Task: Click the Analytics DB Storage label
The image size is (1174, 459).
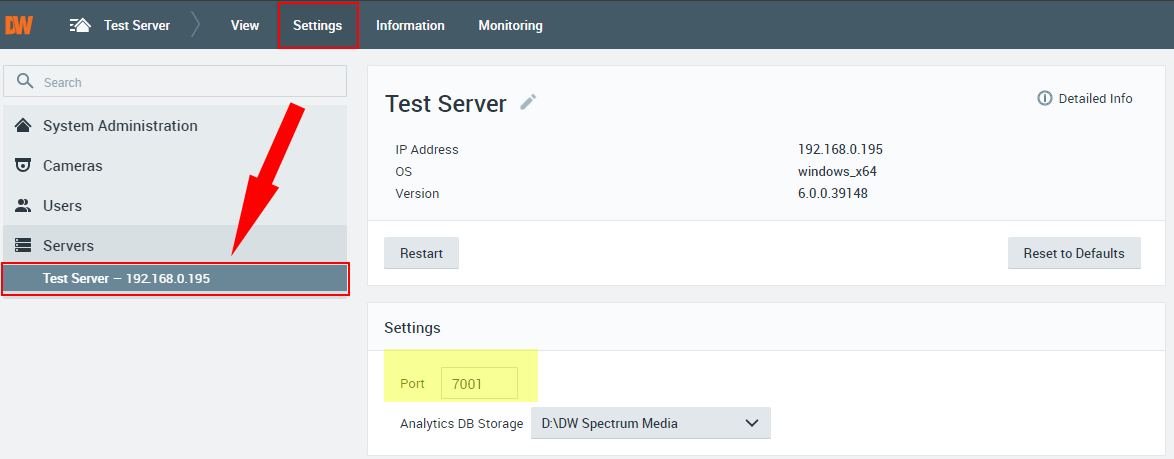Action: [462, 423]
